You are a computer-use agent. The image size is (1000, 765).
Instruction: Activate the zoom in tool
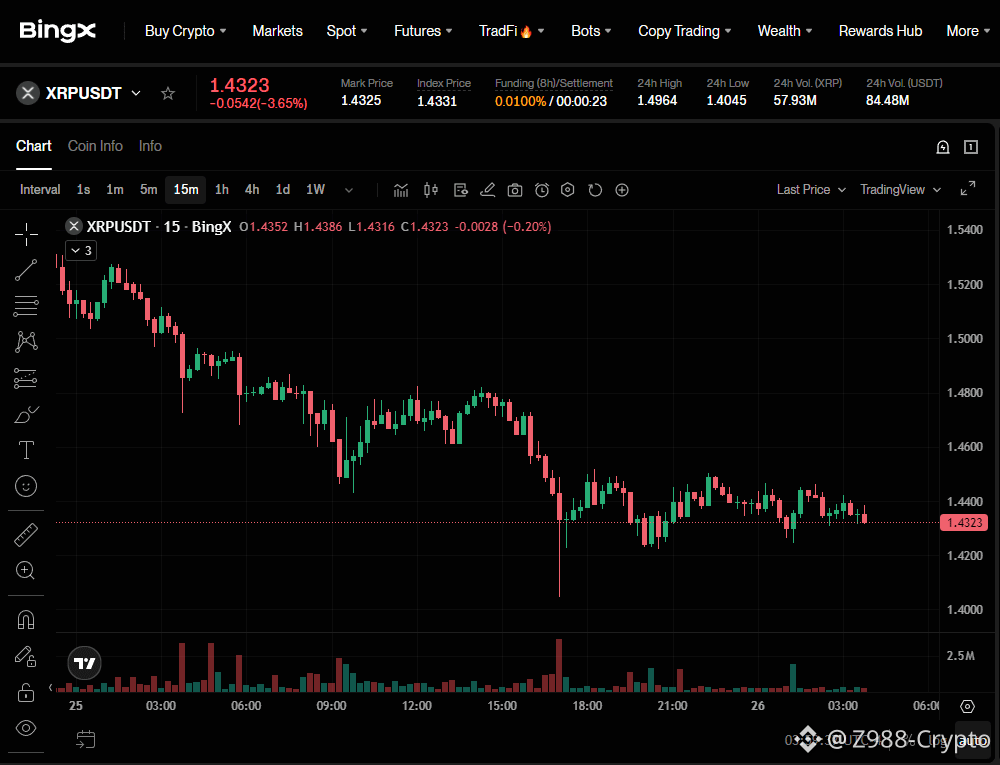(26, 571)
